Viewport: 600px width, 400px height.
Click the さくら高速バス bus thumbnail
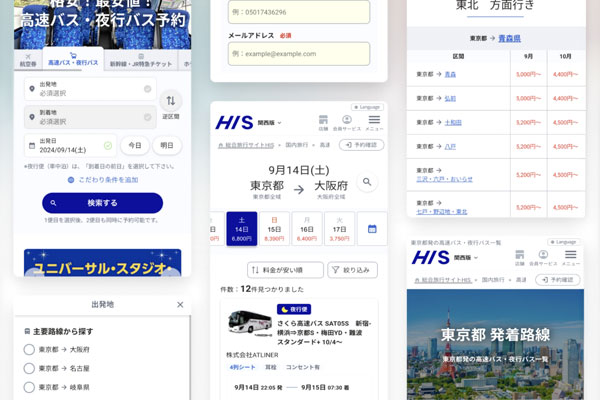(250, 323)
